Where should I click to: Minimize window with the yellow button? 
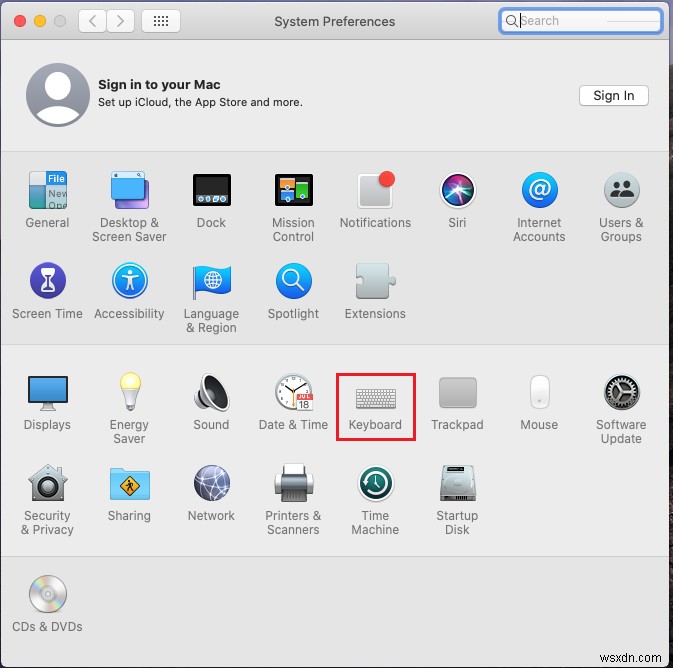[x=40, y=21]
